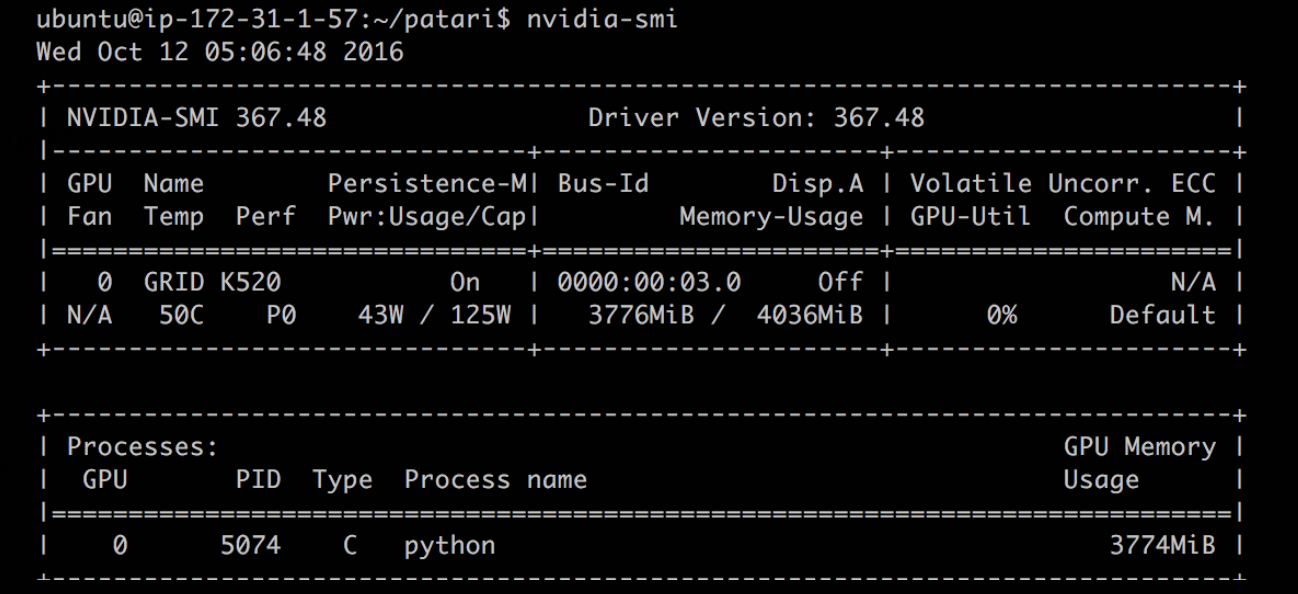Click the timestamp Wed Oct 12 05:06:48 2016

pos(220,52)
